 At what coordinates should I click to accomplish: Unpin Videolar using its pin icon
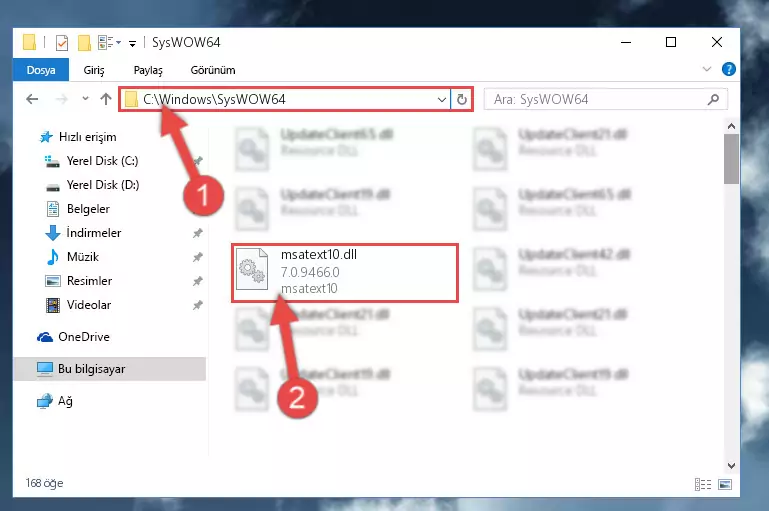tap(198, 305)
